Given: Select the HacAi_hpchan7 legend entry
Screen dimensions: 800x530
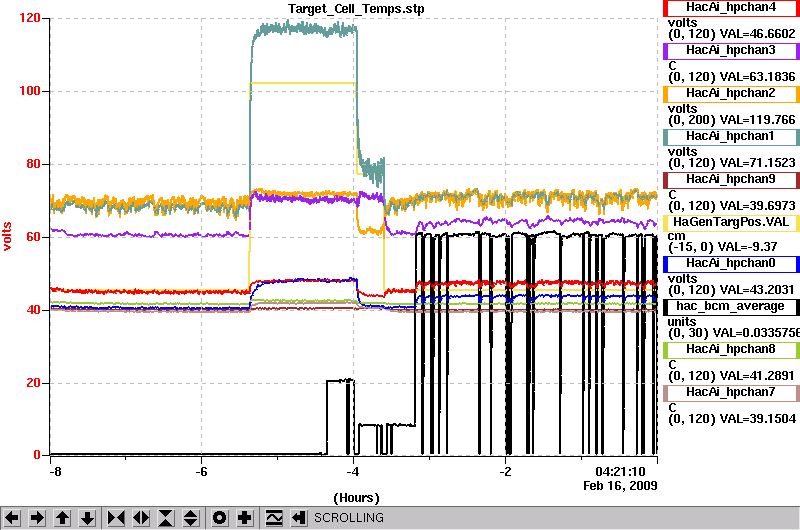Looking at the screenshot, I should click(x=731, y=392).
